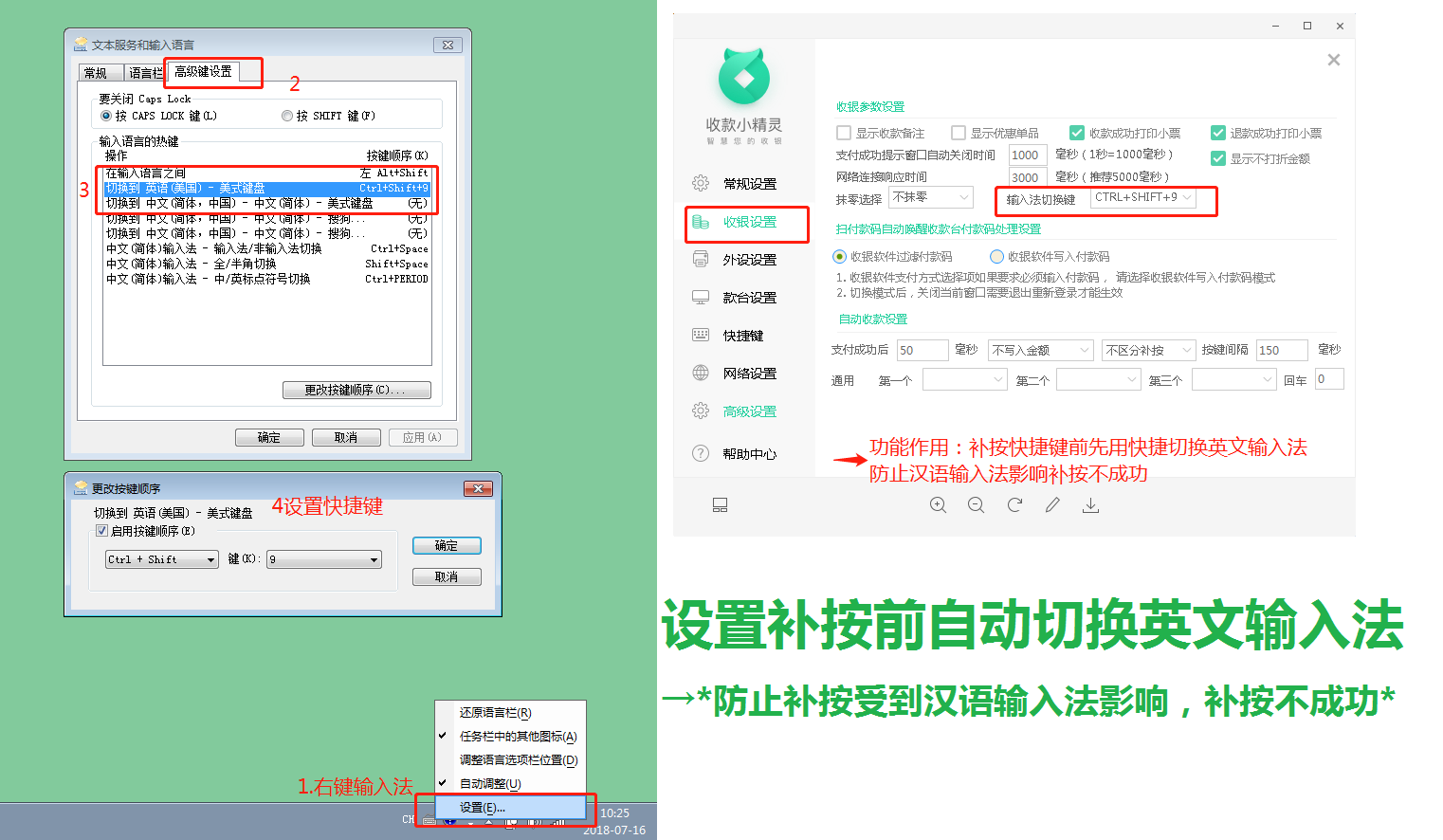Open the 不抹零 dropdown
The image size is (1443, 840).
(931, 197)
